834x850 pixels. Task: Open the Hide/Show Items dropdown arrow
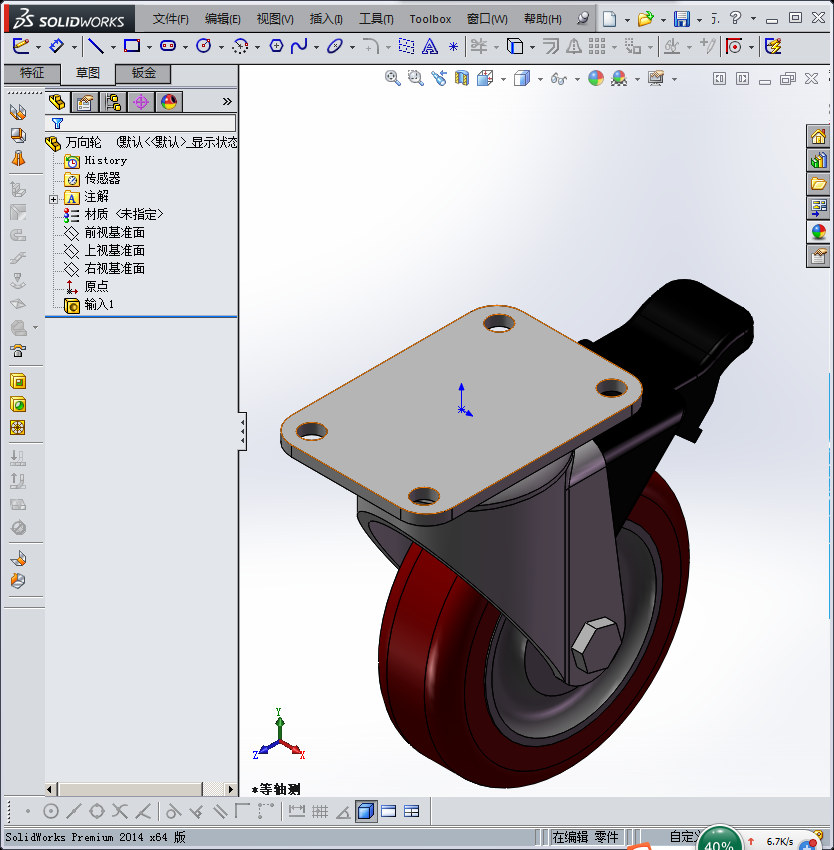(577, 80)
